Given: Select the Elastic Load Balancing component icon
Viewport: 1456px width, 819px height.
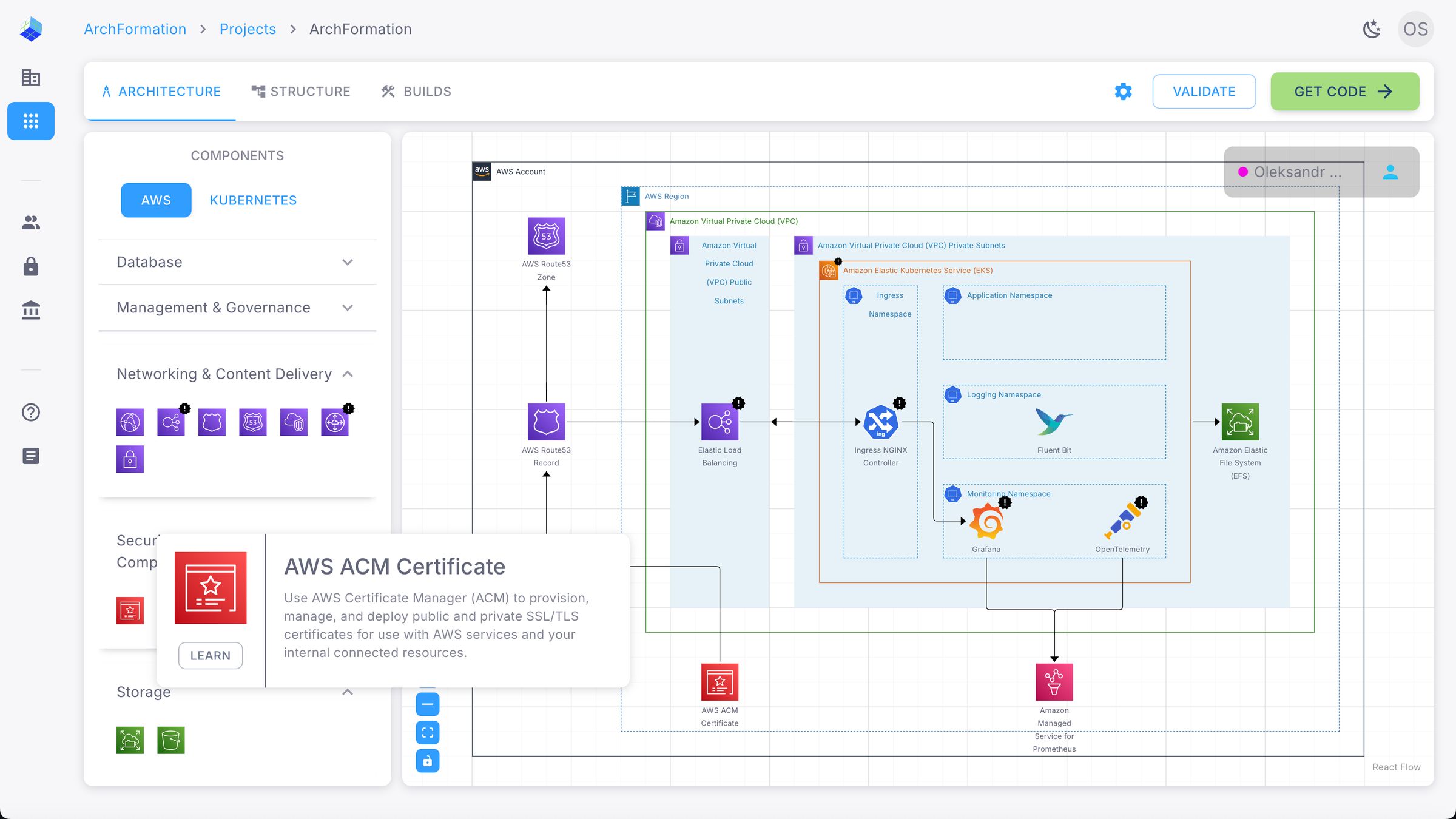Looking at the screenshot, I should pyautogui.click(x=172, y=422).
